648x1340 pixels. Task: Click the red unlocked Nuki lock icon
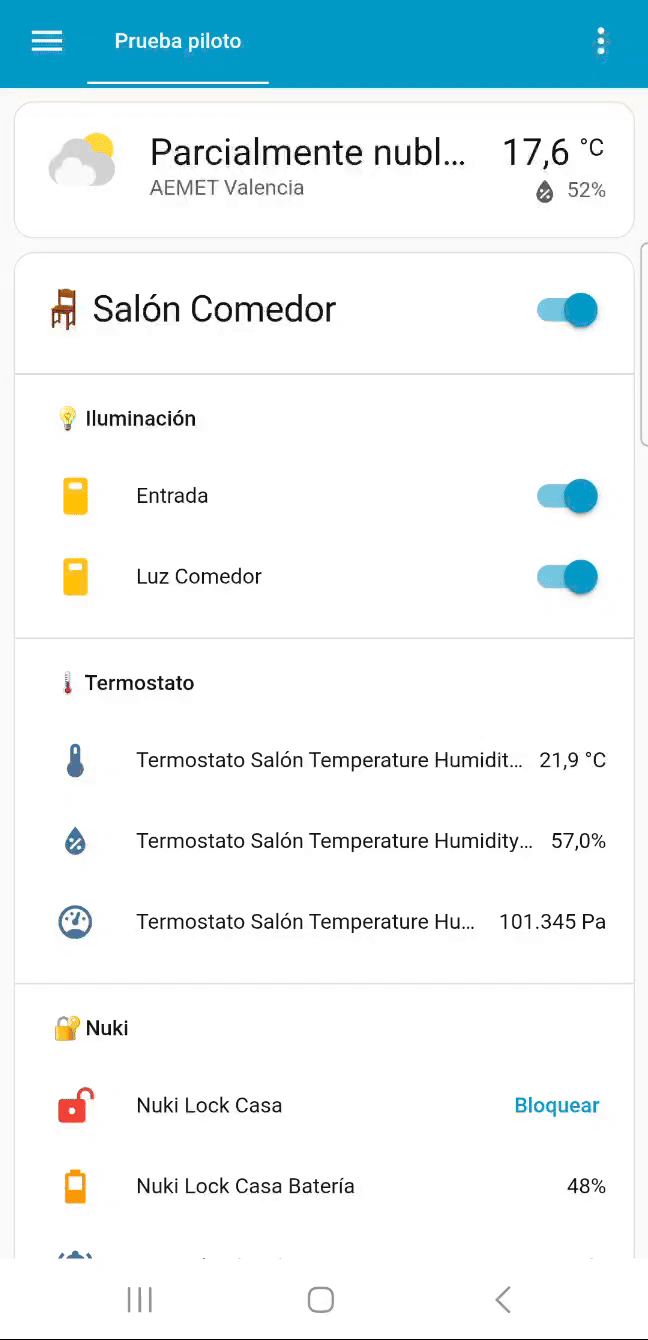(76, 1106)
